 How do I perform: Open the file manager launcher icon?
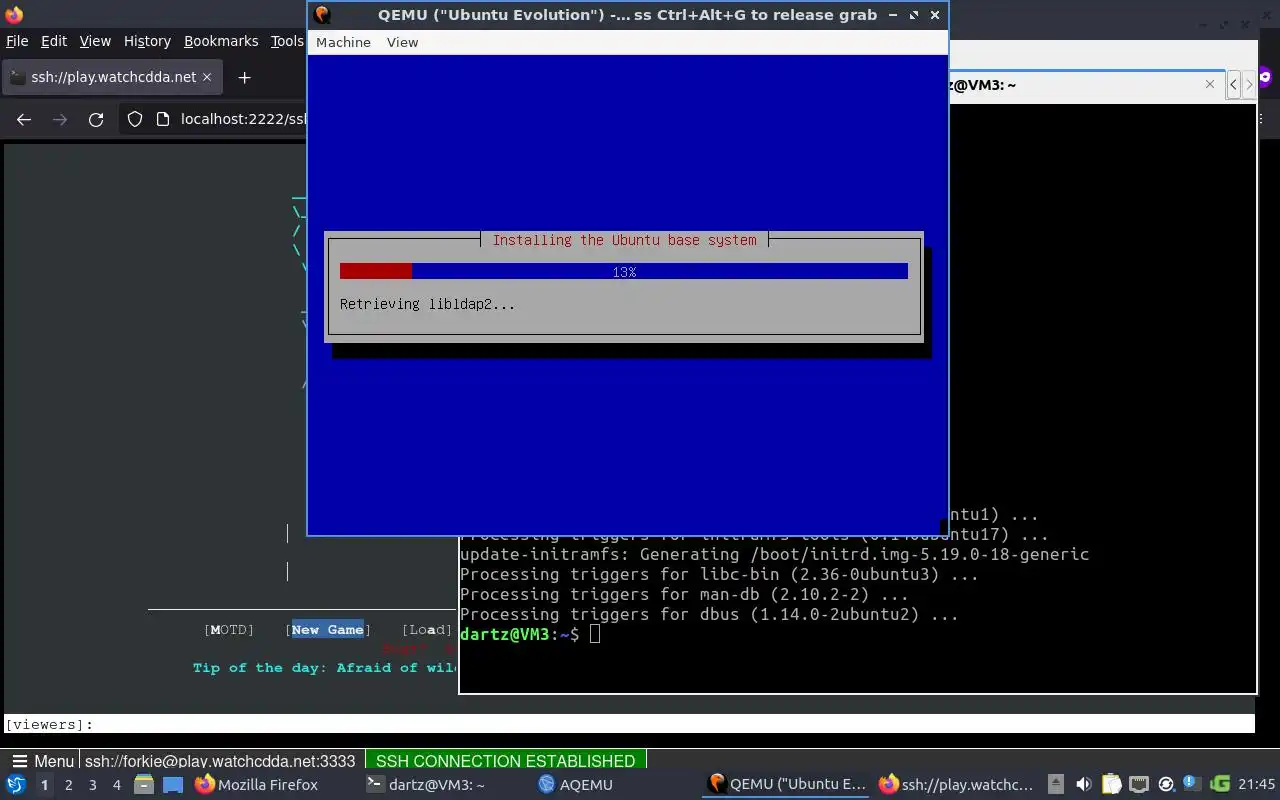coord(144,785)
